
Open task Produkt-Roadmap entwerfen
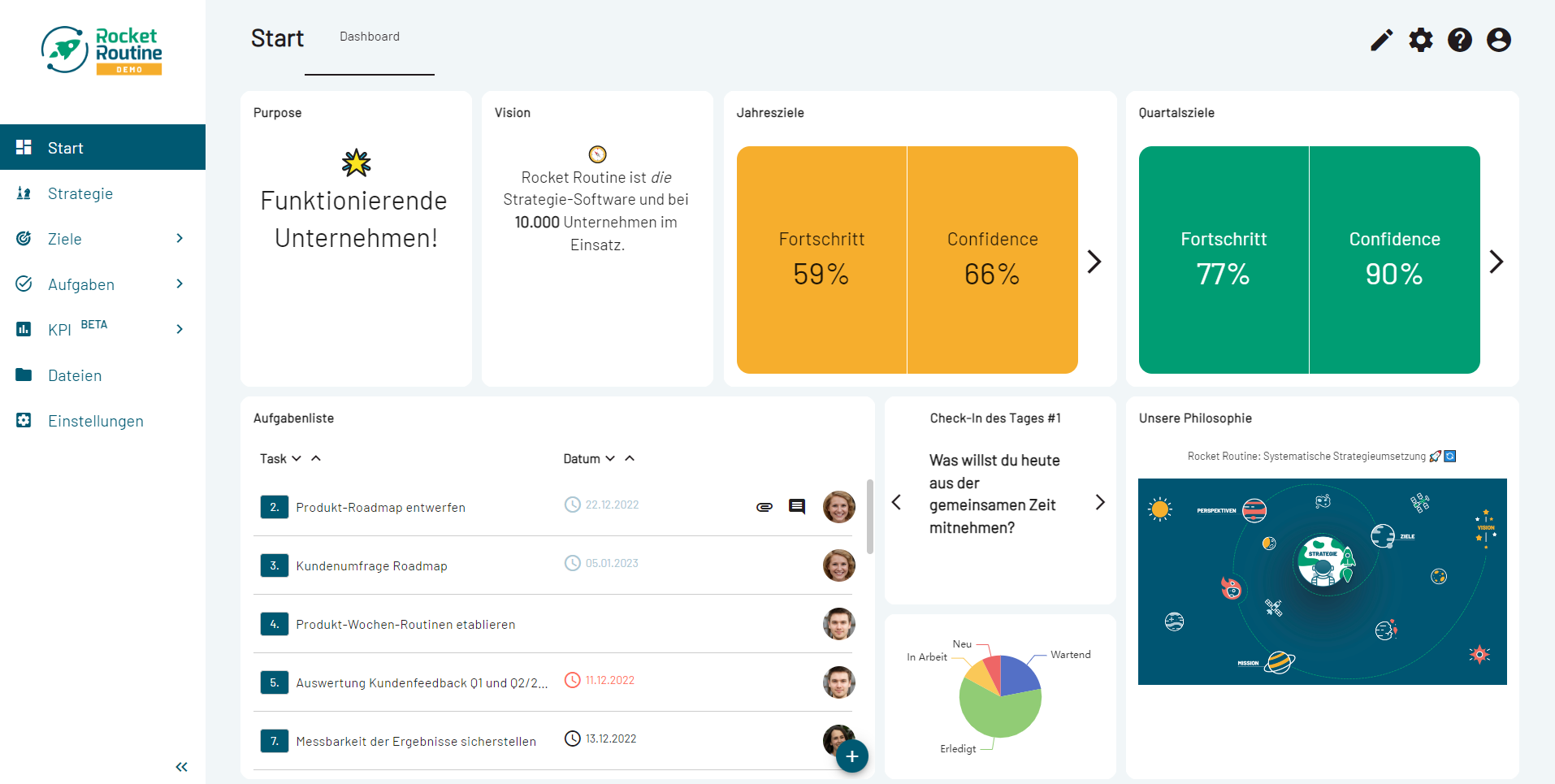pos(380,508)
